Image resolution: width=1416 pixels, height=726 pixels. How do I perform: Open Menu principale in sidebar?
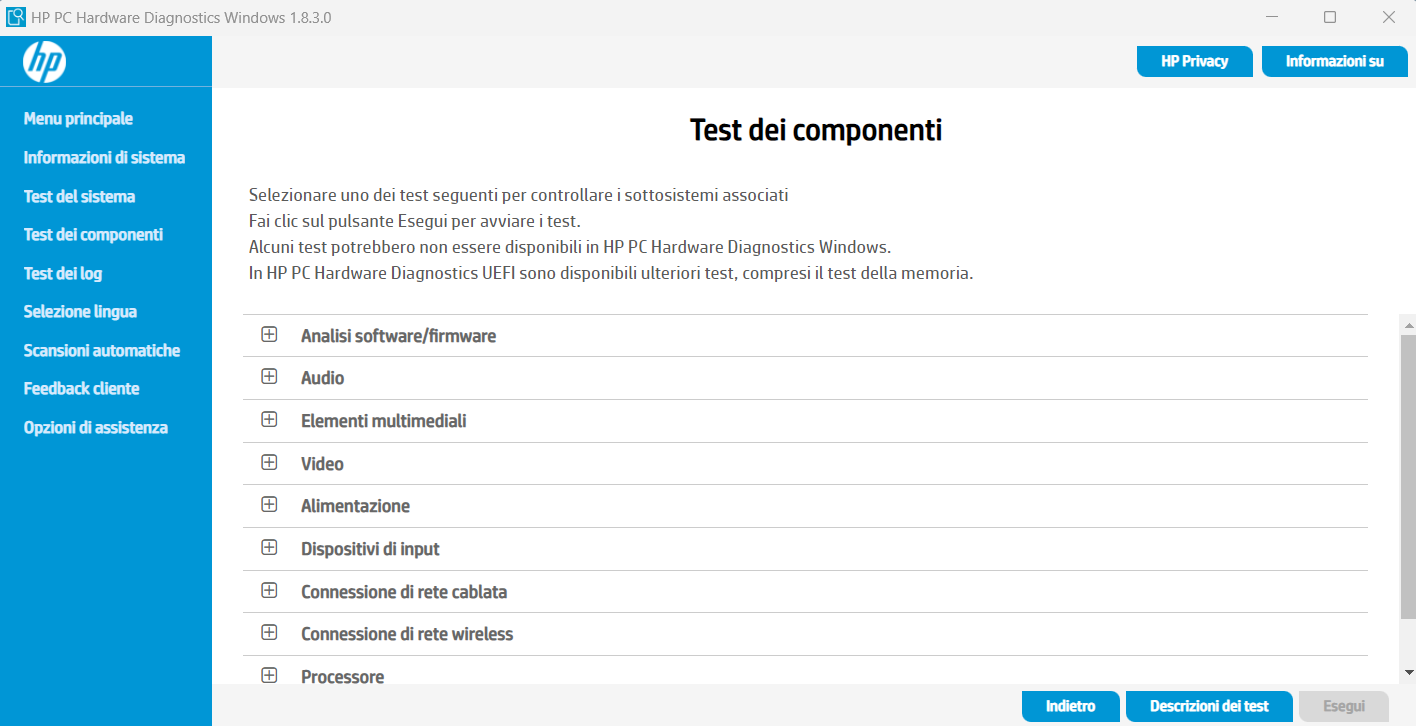pyautogui.click(x=78, y=119)
